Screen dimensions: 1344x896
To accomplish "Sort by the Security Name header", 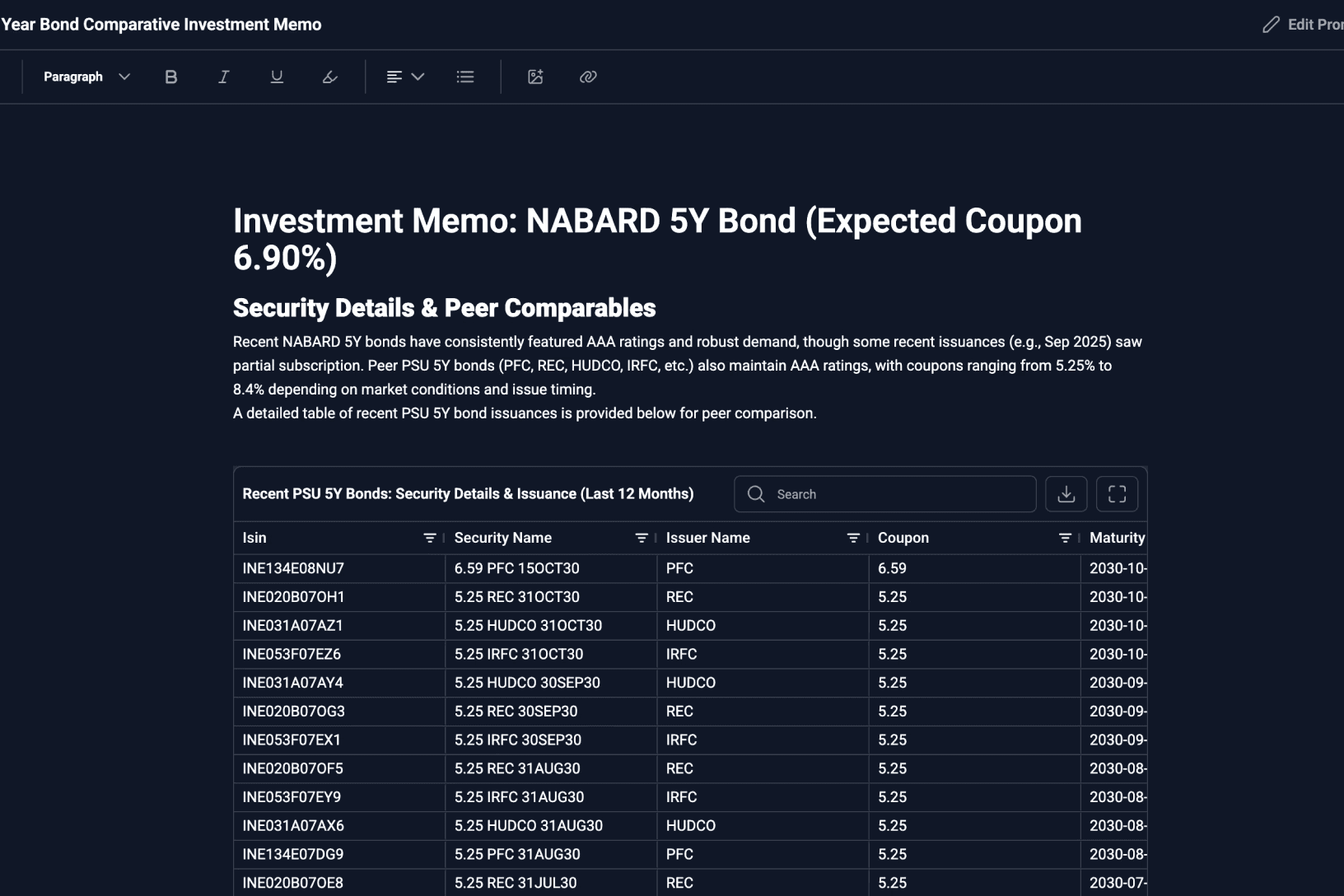I will [503, 538].
